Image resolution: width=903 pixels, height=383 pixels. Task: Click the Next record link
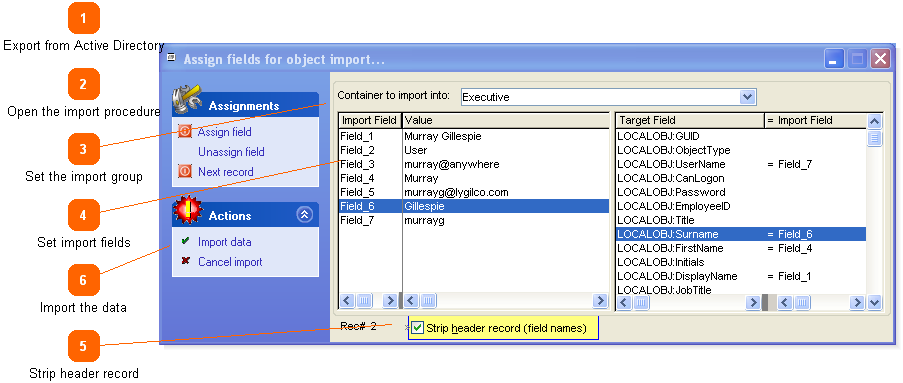pyautogui.click(x=225, y=172)
